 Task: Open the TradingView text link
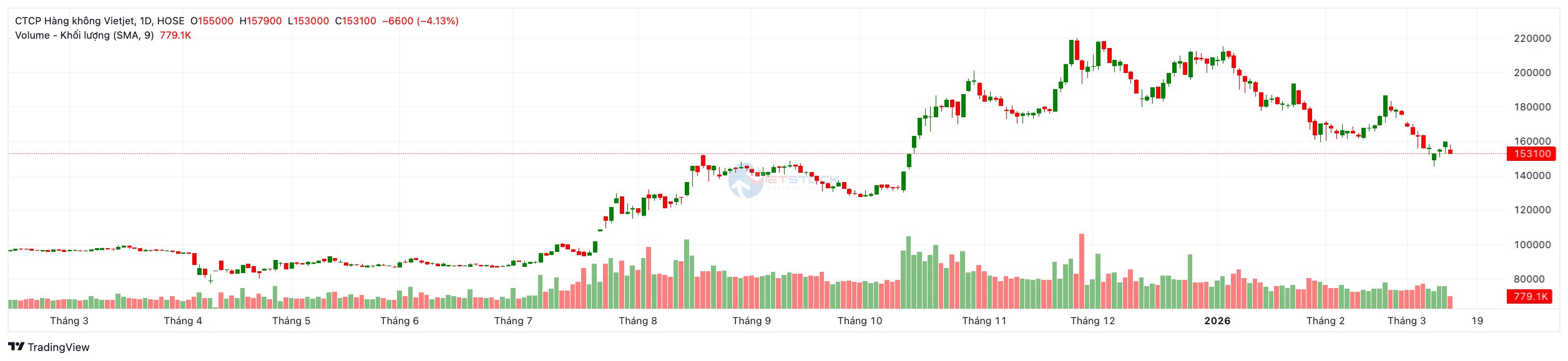coord(59,347)
